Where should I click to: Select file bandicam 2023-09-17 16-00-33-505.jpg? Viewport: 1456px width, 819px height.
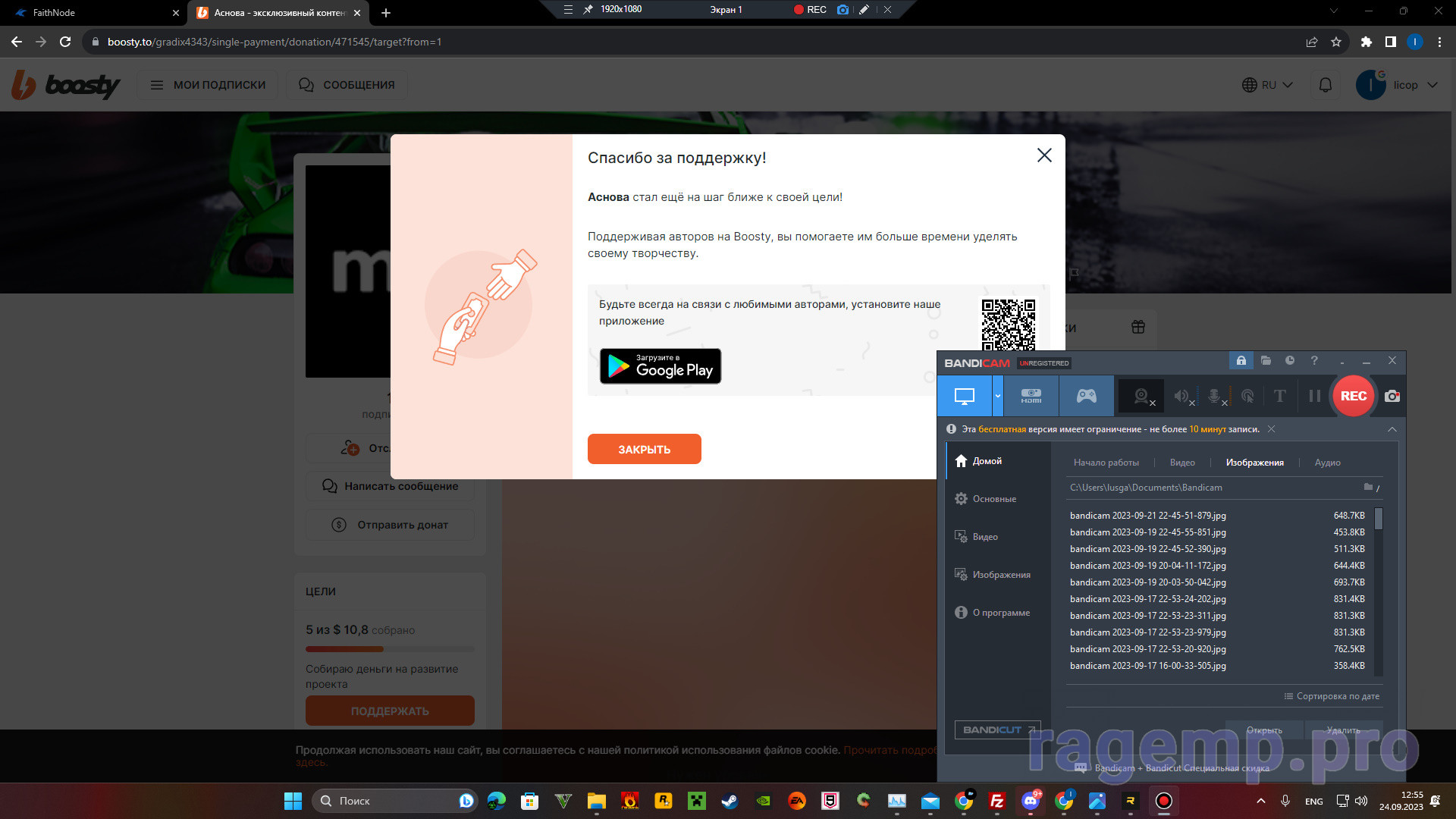tap(1217, 666)
